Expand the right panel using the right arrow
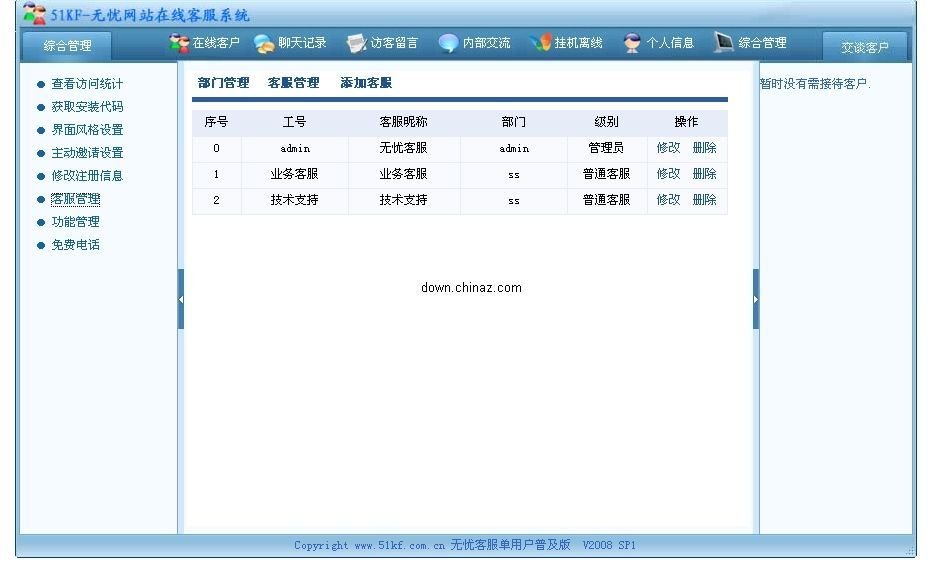This screenshot has height=579, width=942. (757, 298)
